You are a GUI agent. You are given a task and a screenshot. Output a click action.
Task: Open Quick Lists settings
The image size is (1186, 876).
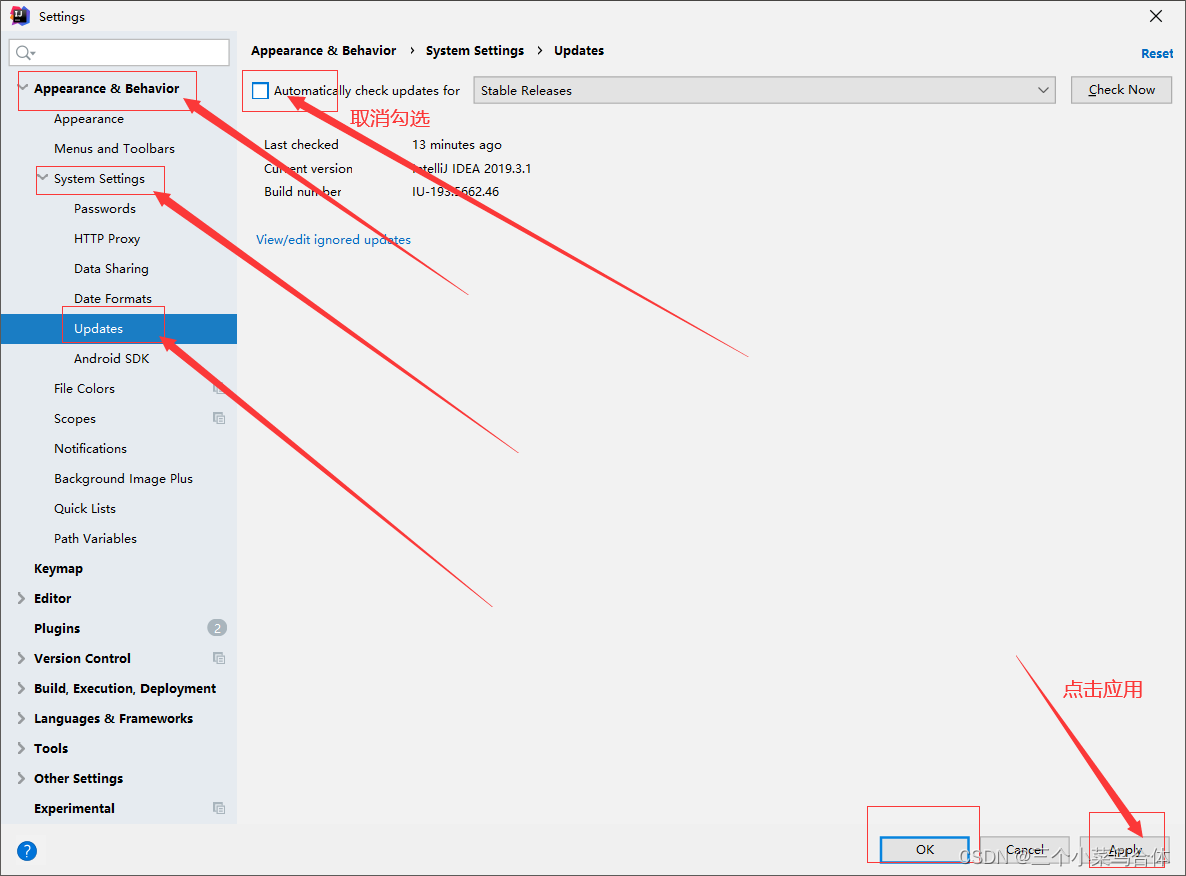(x=85, y=509)
